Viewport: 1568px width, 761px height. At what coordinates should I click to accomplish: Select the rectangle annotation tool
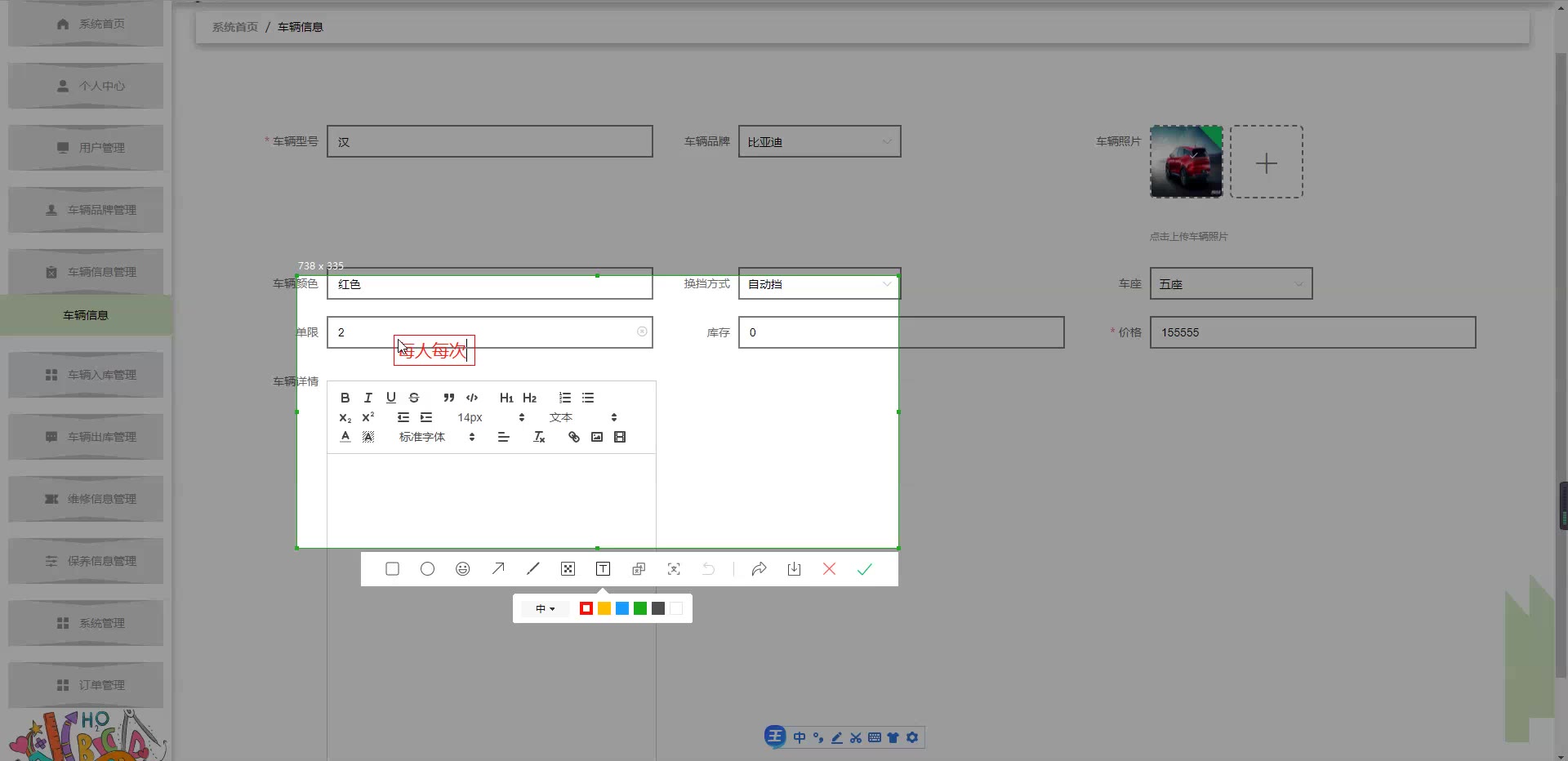392,569
